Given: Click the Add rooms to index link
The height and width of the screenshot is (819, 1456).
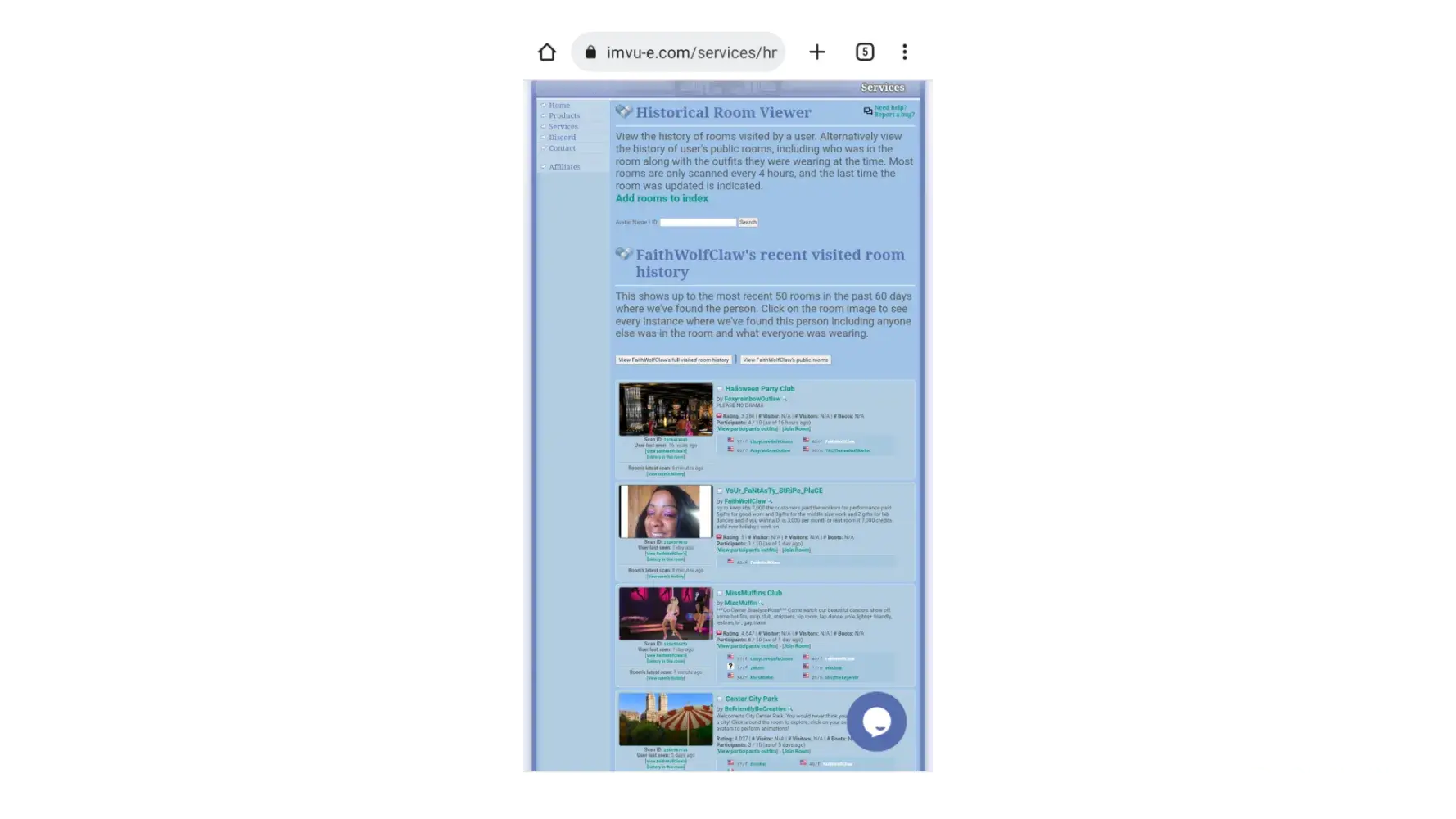Looking at the screenshot, I should point(662,198).
